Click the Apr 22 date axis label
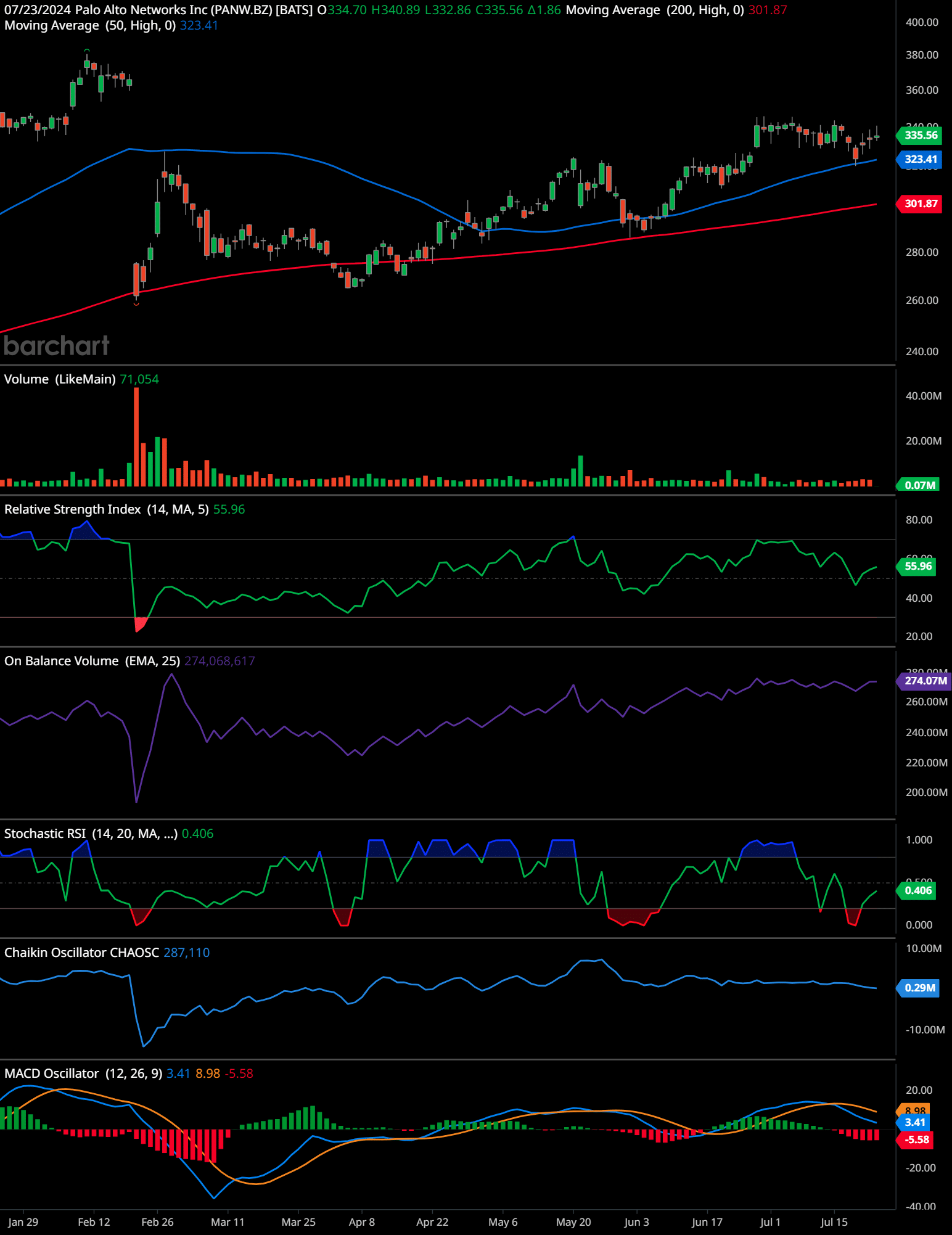The height and width of the screenshot is (1235, 952). pyautogui.click(x=432, y=1222)
